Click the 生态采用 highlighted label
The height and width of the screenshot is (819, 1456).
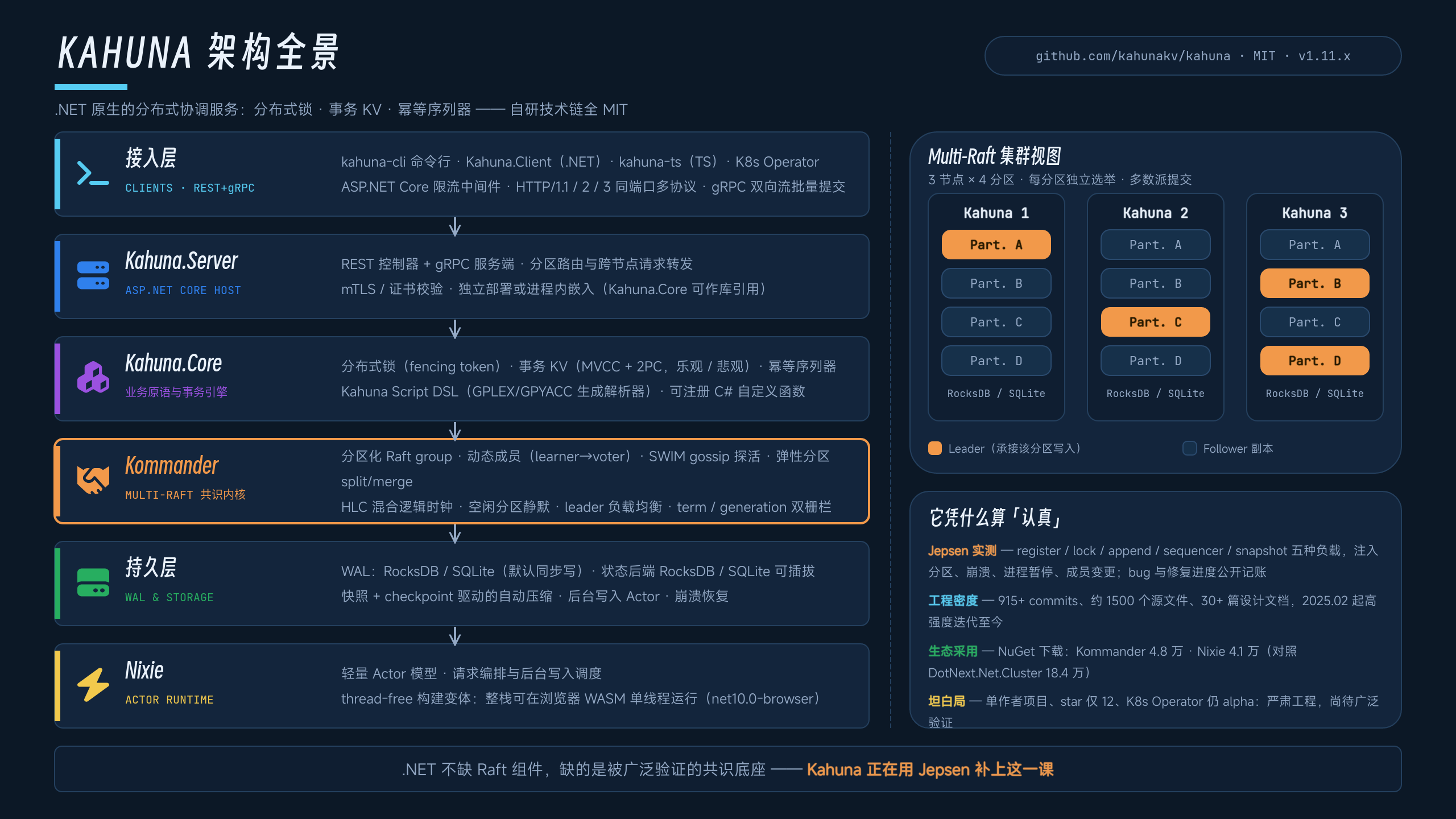[953, 651]
